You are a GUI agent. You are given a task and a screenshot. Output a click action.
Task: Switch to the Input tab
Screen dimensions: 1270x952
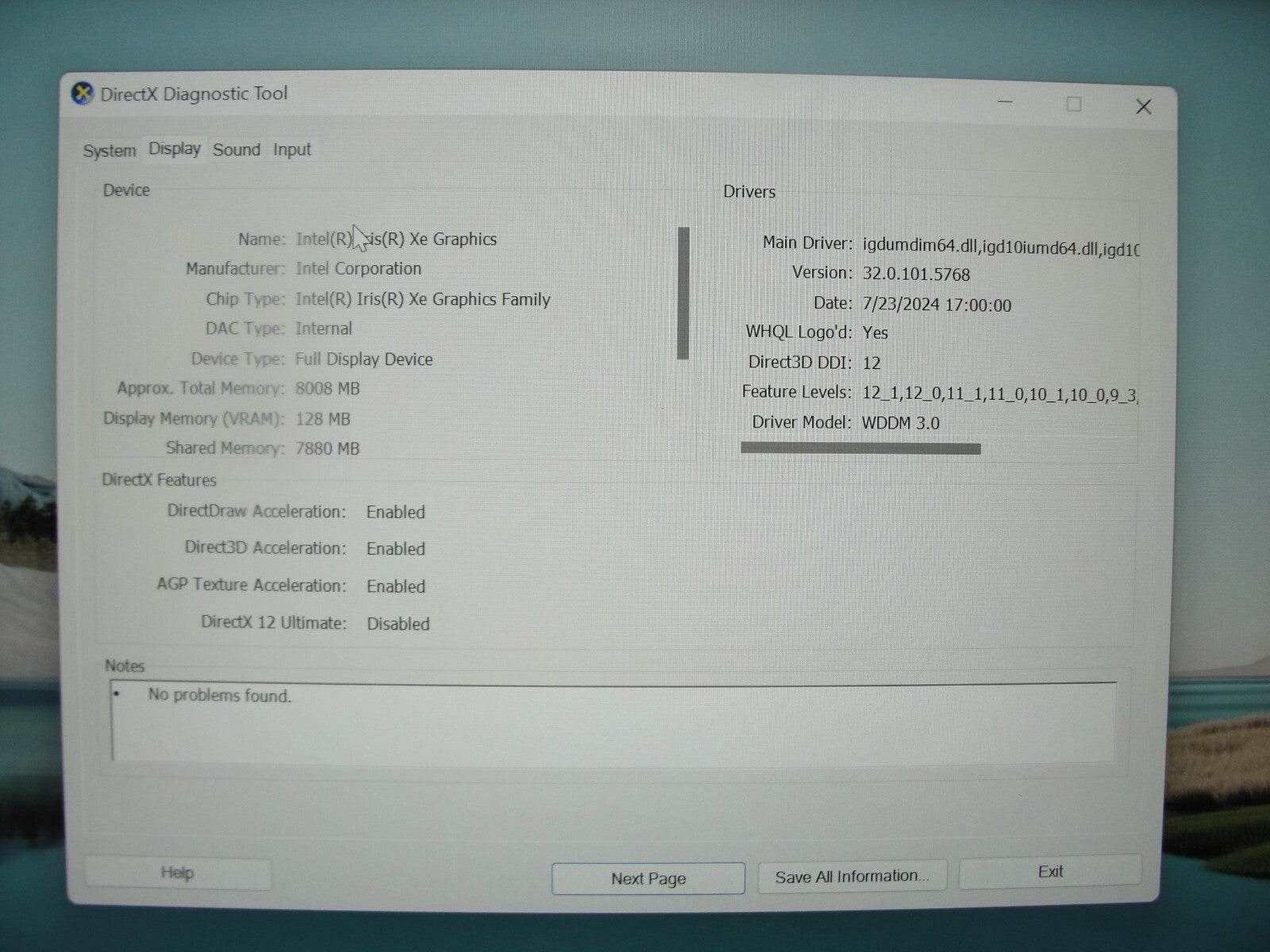point(291,149)
